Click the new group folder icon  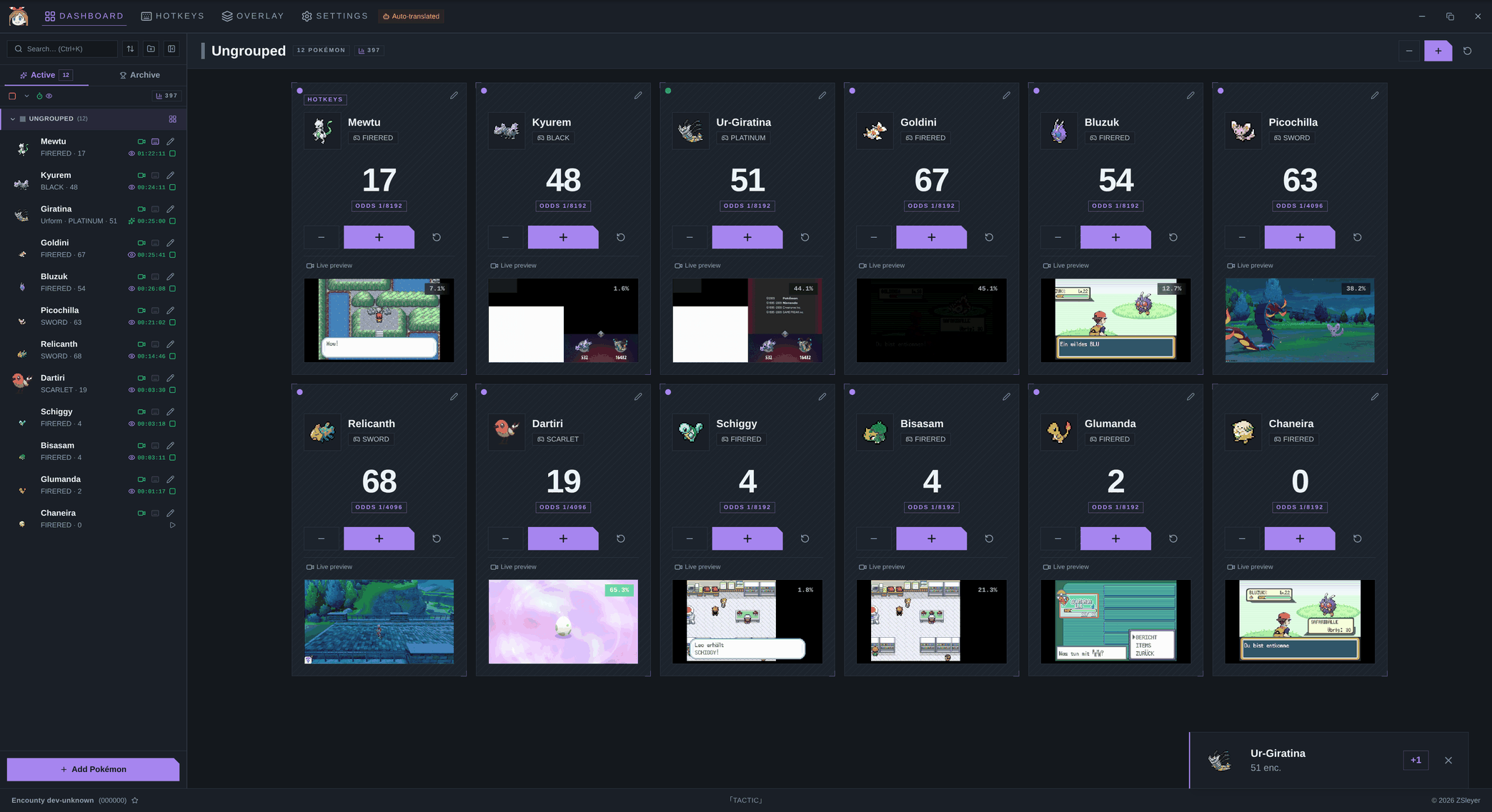pos(151,49)
